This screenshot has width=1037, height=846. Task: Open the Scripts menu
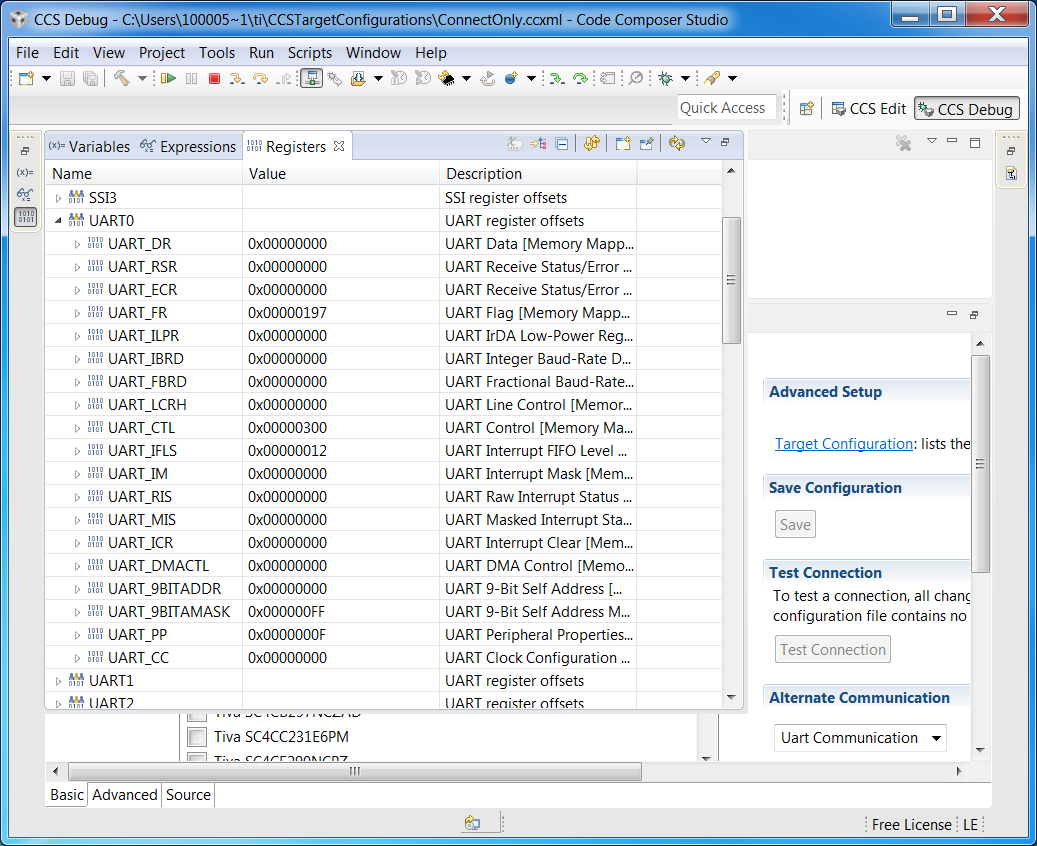(x=309, y=53)
